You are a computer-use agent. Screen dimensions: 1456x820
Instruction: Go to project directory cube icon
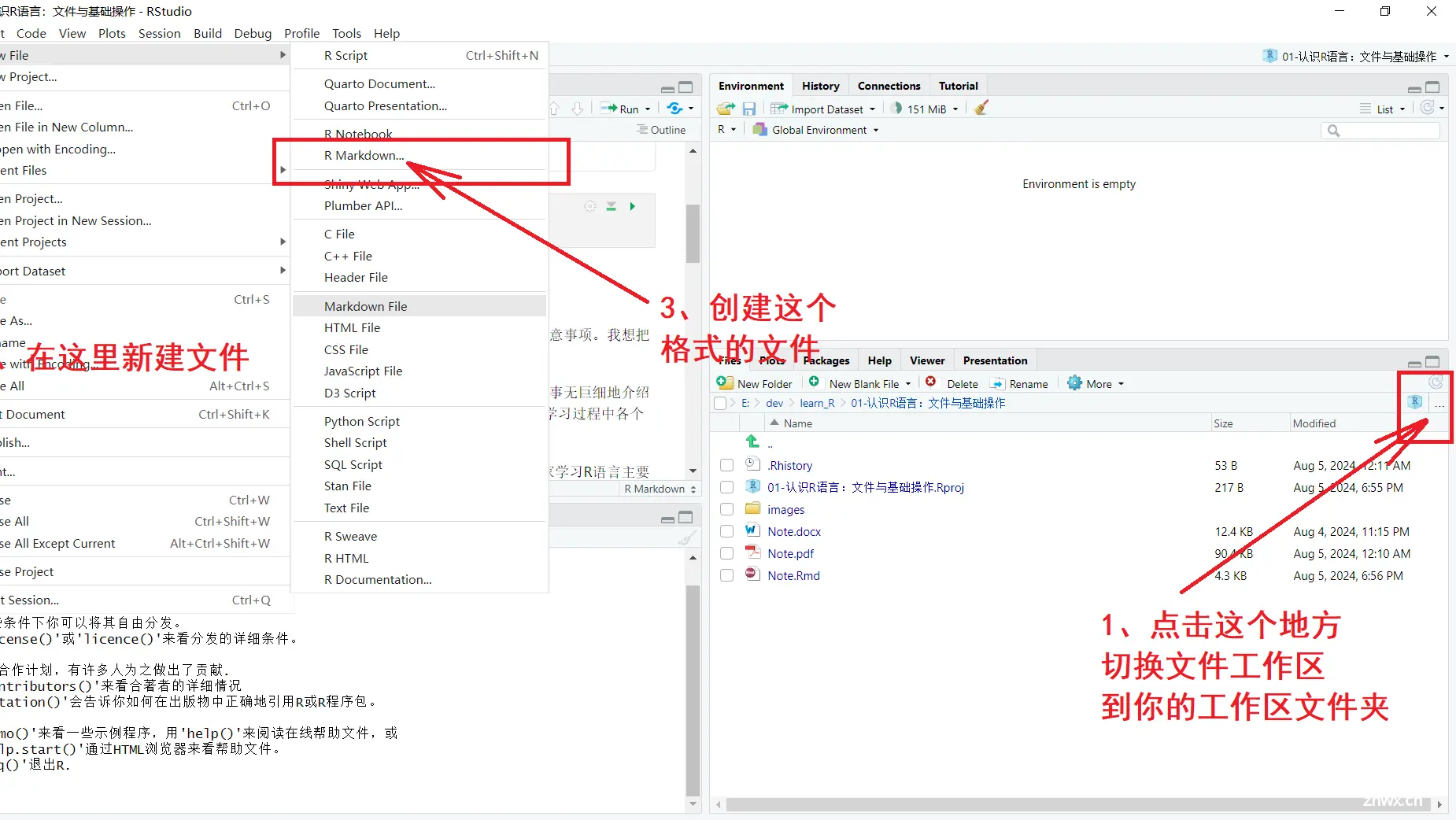[1415, 403]
